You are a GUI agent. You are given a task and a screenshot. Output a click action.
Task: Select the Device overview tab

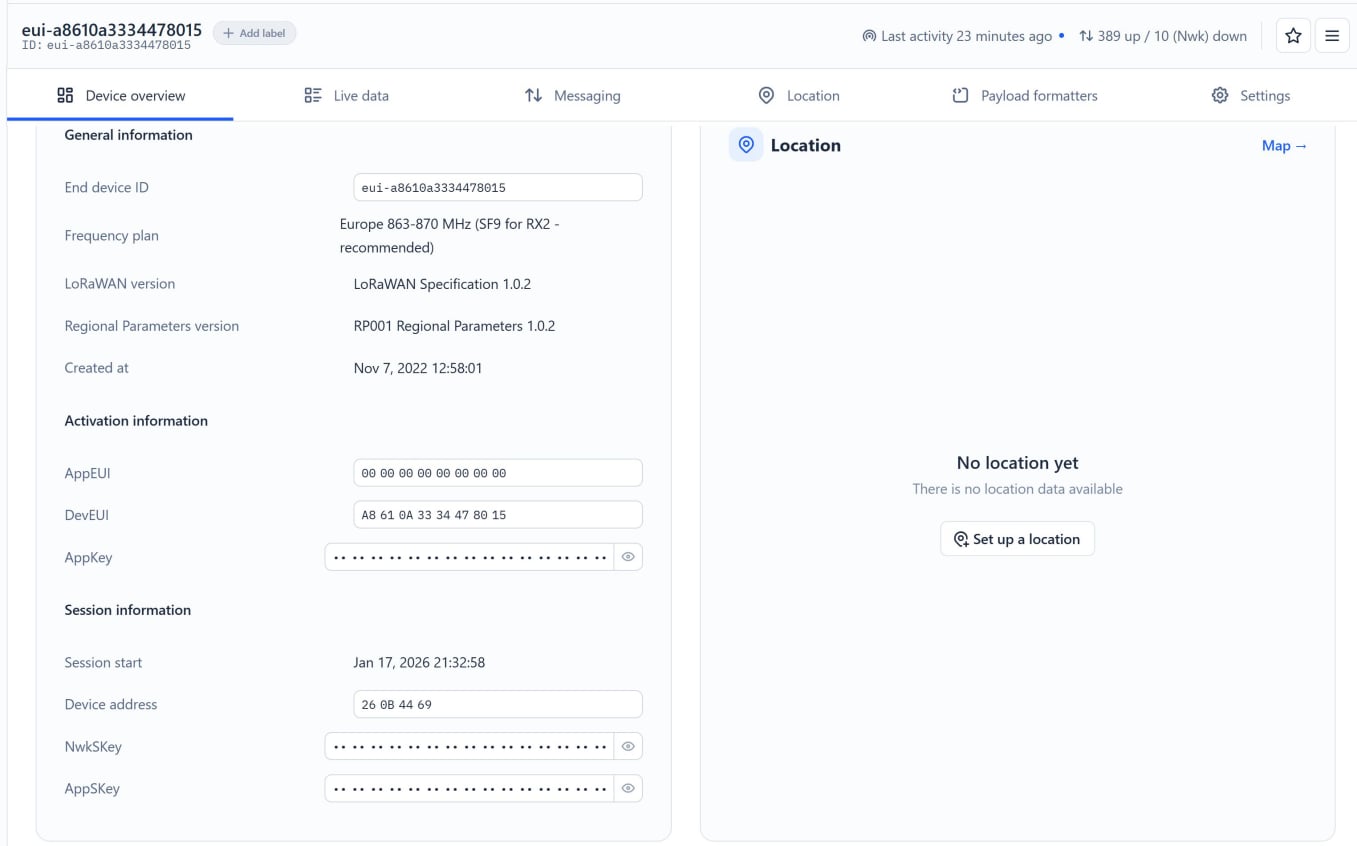tap(121, 96)
